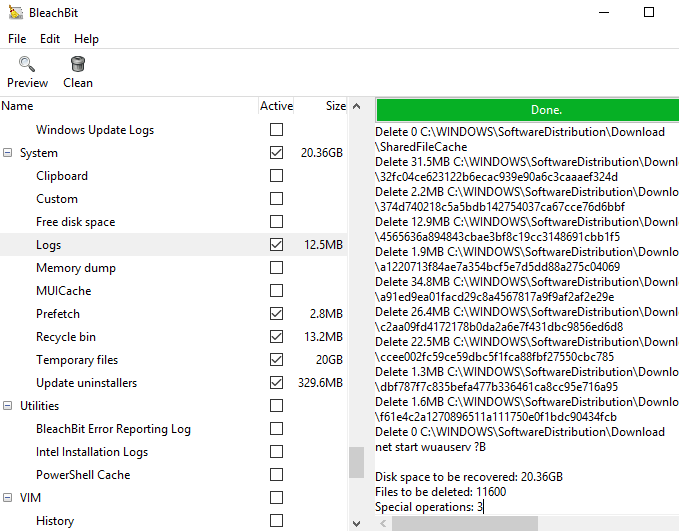
Task: Collapse the VIM tree group
Action: (8, 498)
